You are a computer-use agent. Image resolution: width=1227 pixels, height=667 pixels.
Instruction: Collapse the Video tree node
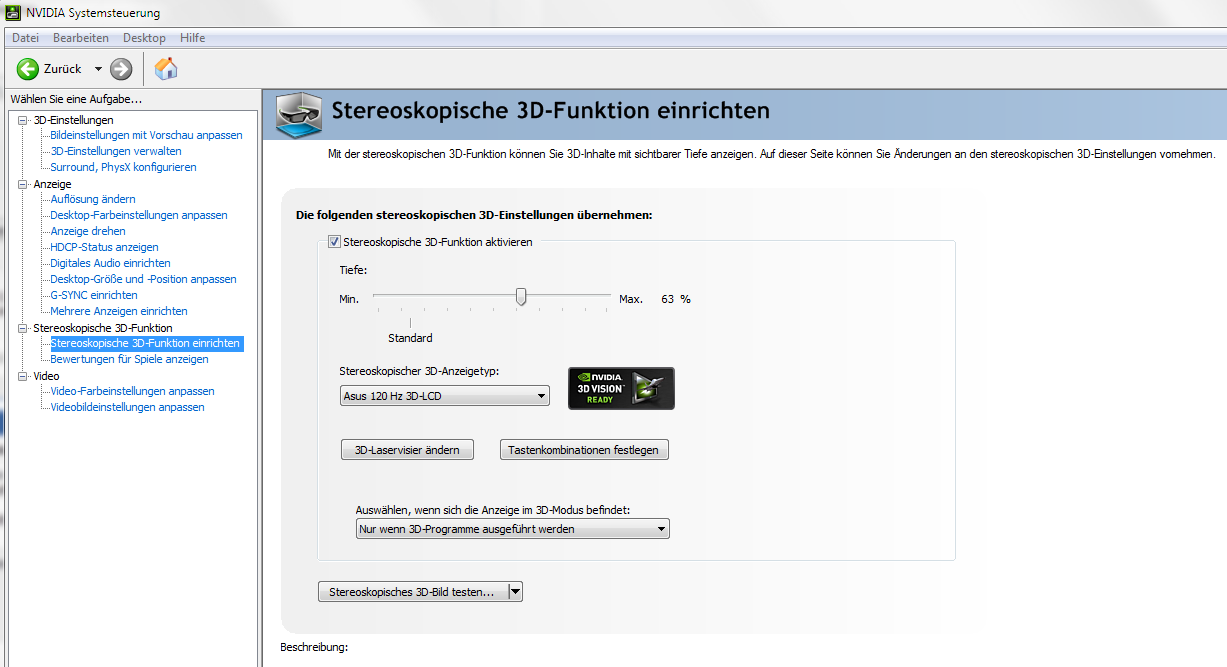click(25, 376)
